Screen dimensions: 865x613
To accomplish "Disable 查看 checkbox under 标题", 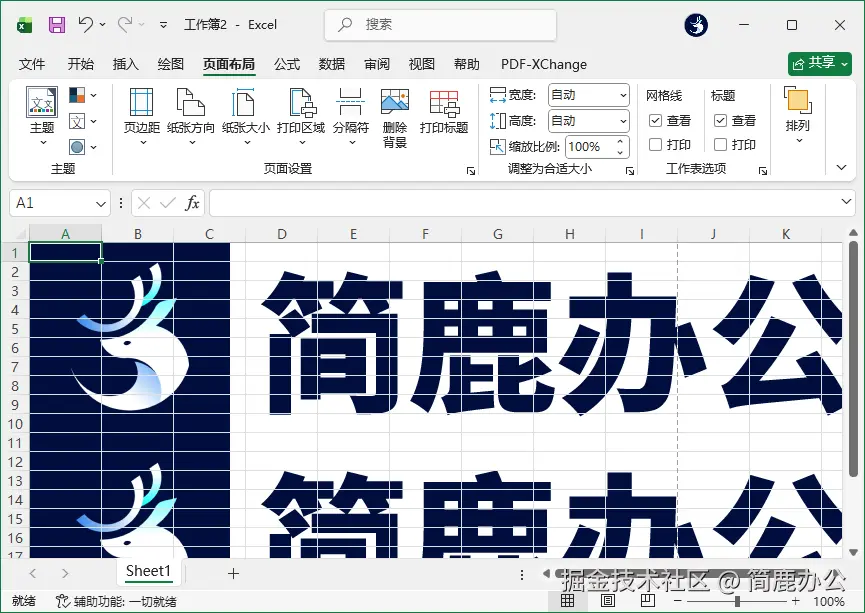I will point(722,121).
